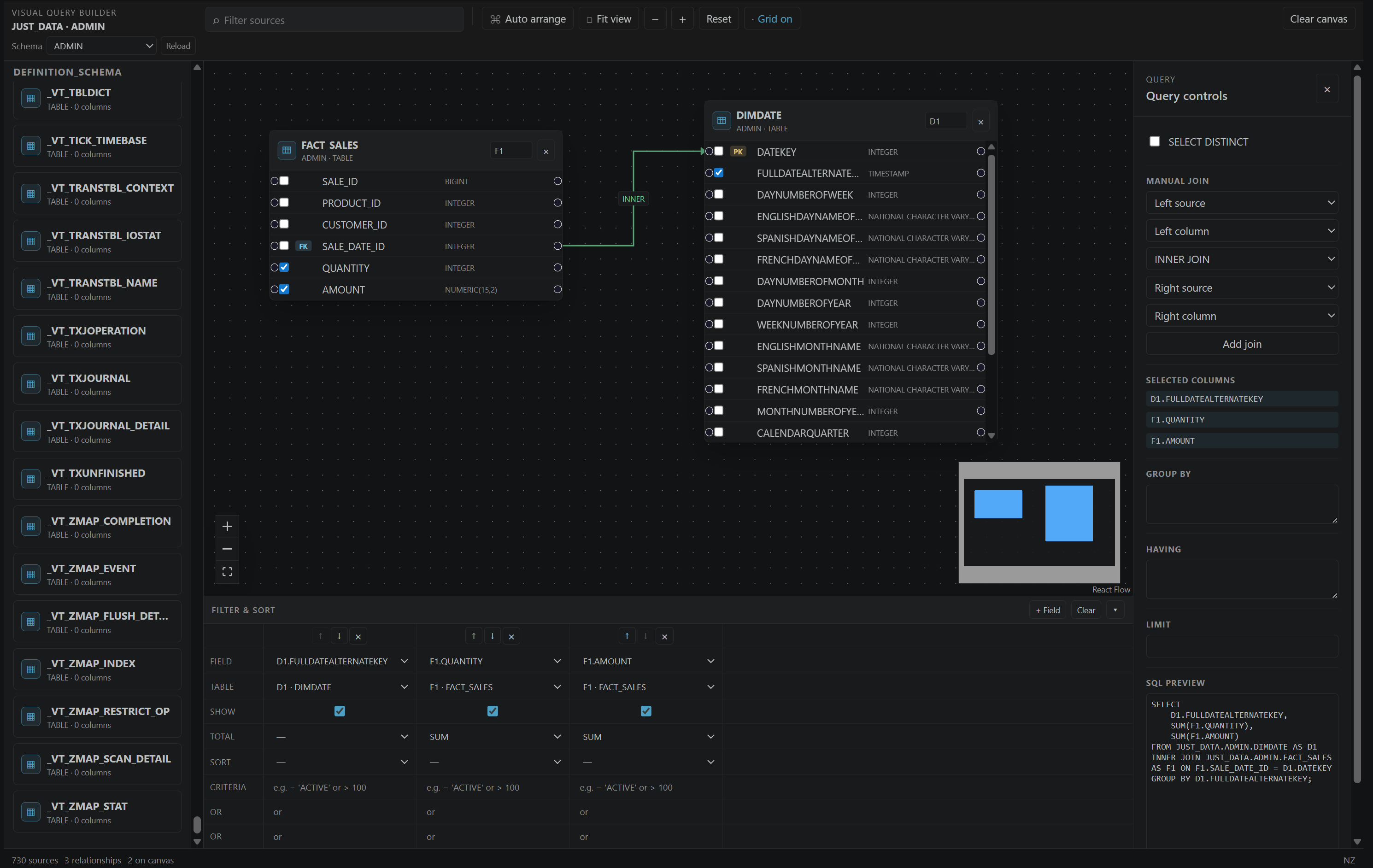Viewport: 1373px width, 868px height.
Task: Click the PK badge on DATEKEY
Action: coord(738,152)
